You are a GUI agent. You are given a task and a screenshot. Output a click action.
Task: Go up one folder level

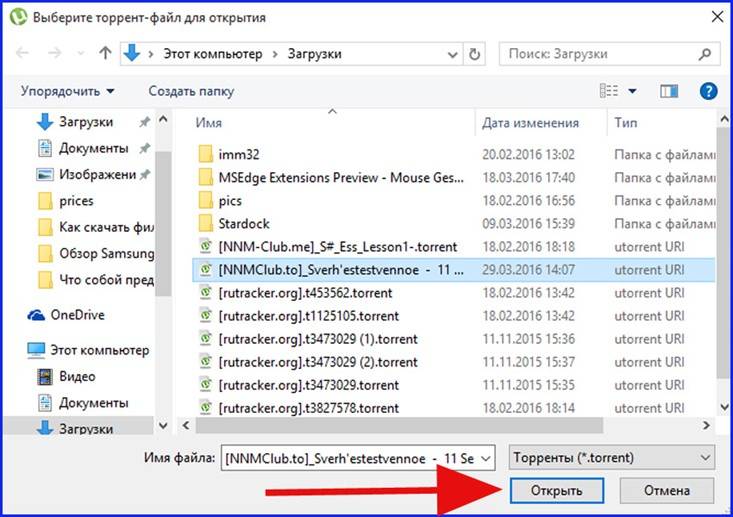coord(105,53)
